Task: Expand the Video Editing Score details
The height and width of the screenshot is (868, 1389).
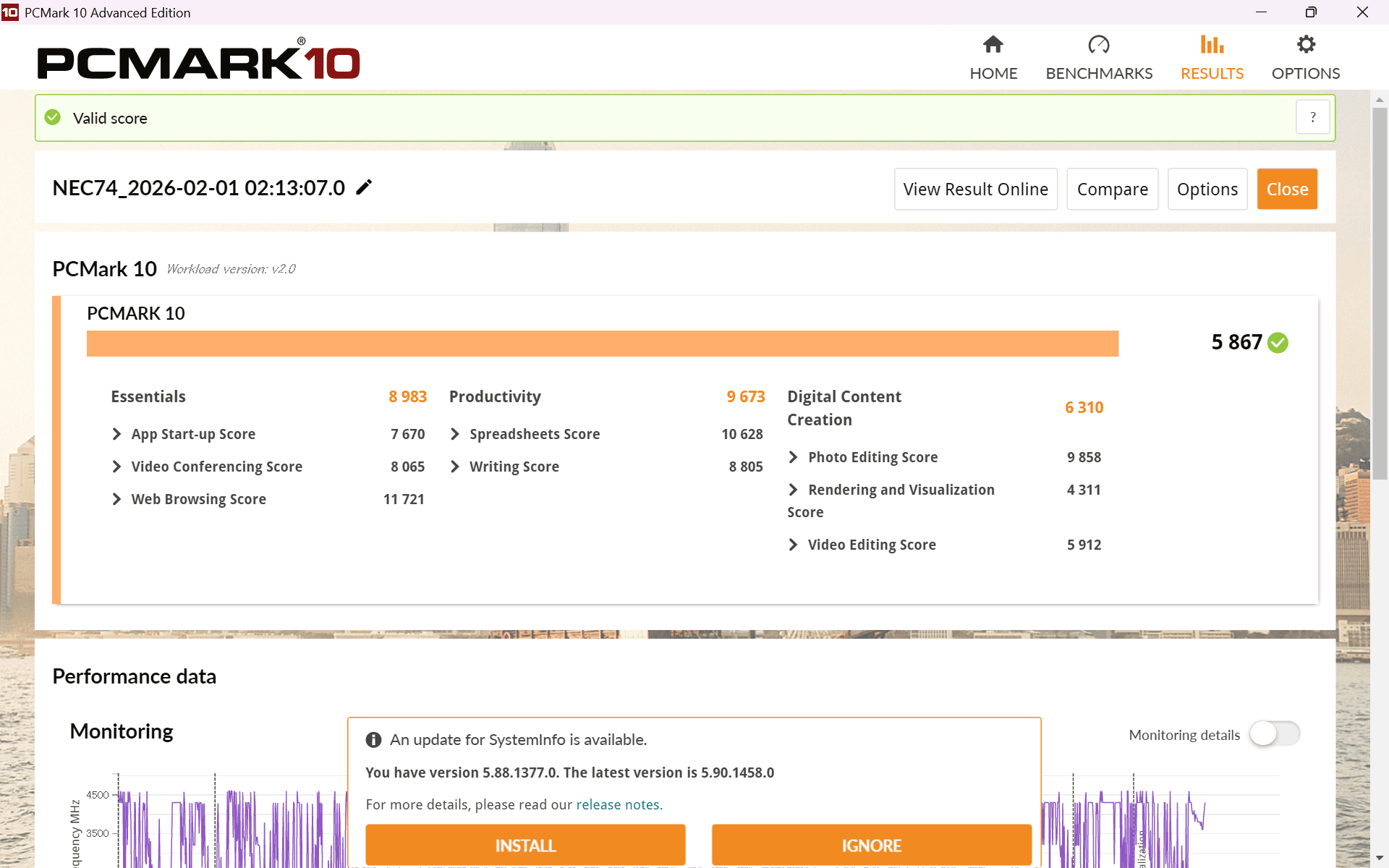Action: coord(794,545)
